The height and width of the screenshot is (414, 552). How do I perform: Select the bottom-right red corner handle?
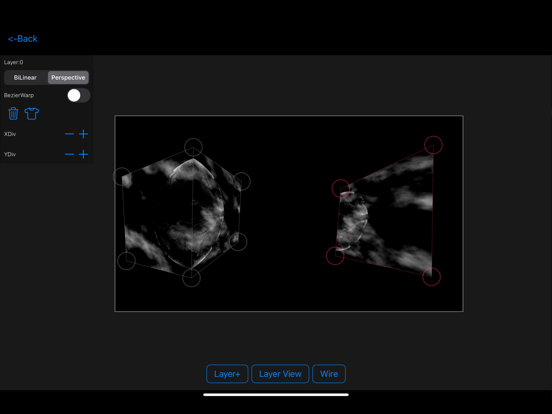(431, 276)
